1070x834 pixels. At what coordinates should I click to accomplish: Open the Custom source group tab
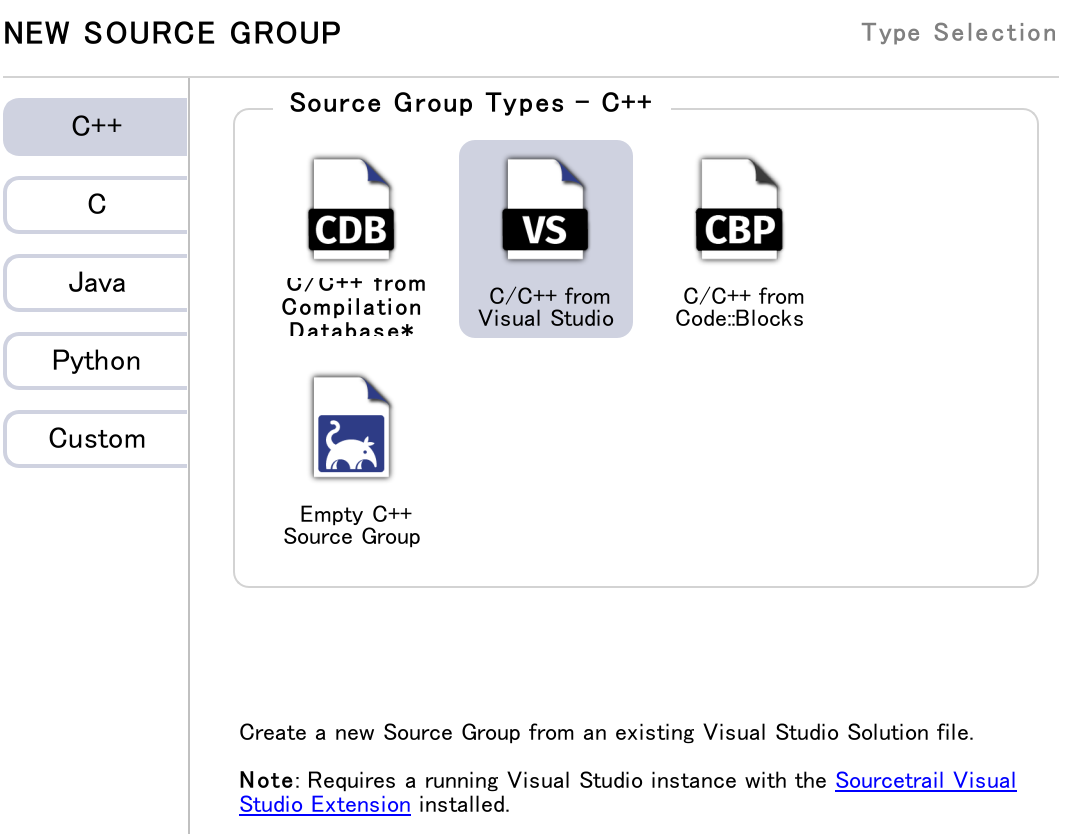click(x=96, y=438)
